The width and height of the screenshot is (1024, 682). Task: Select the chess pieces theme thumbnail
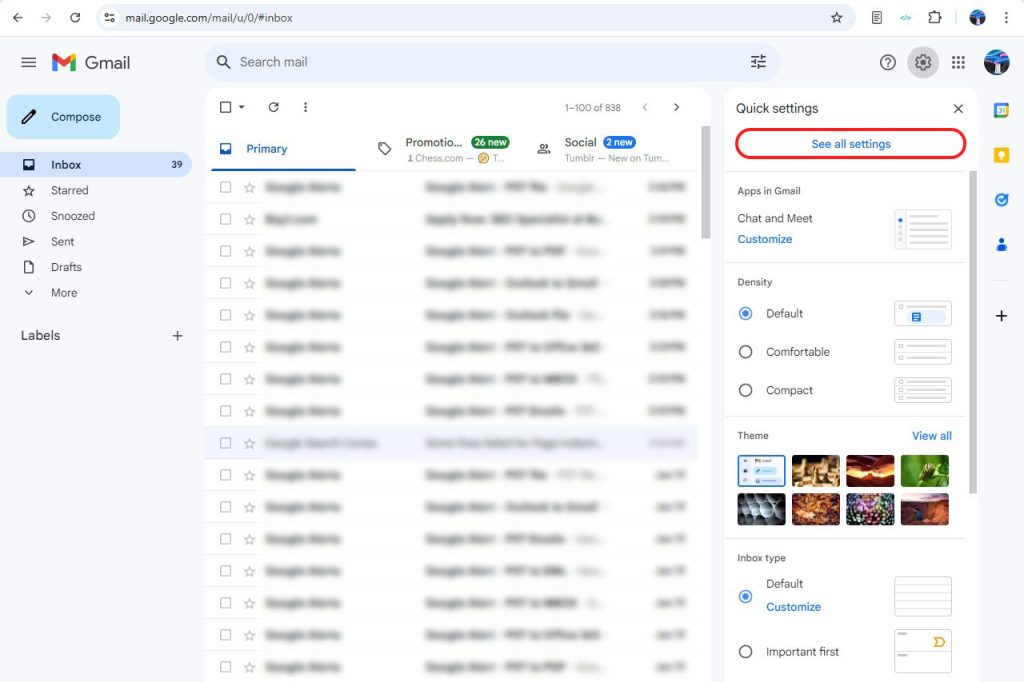pyautogui.click(x=816, y=471)
